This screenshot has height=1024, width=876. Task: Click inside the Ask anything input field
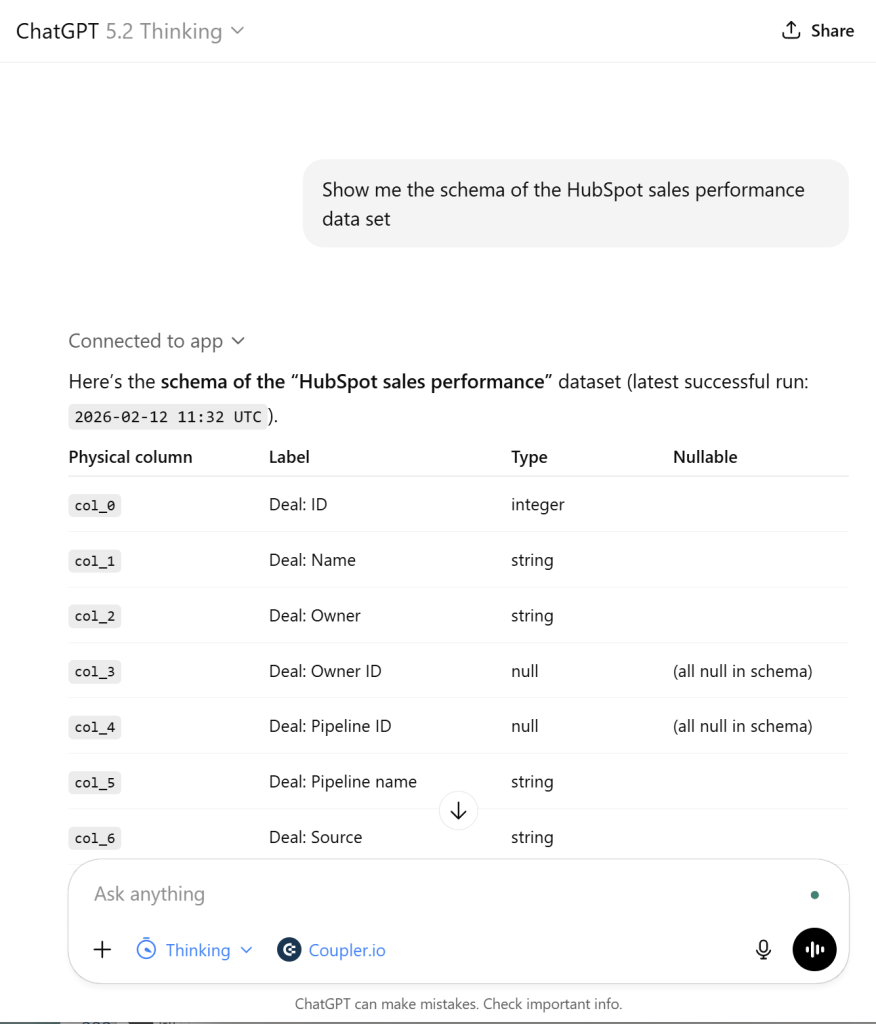[300, 893]
